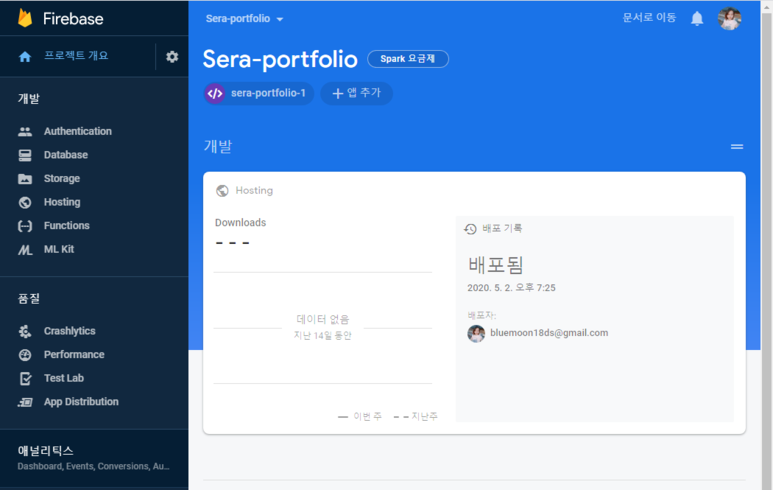Open the Sera-portfolio project dropdown
The width and height of the screenshot is (773, 490).
(245, 19)
